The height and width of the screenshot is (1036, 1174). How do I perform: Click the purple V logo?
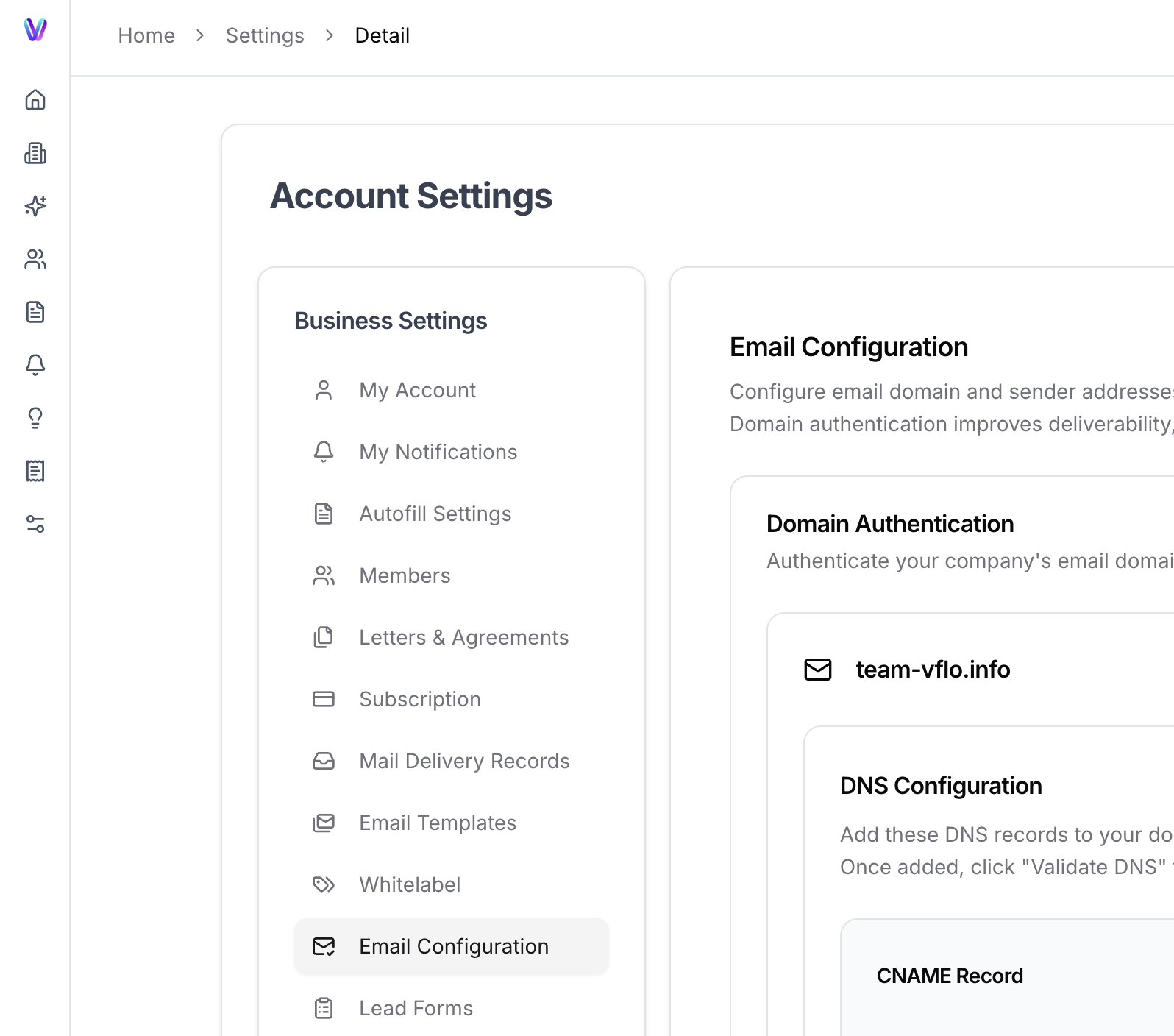pos(35,29)
